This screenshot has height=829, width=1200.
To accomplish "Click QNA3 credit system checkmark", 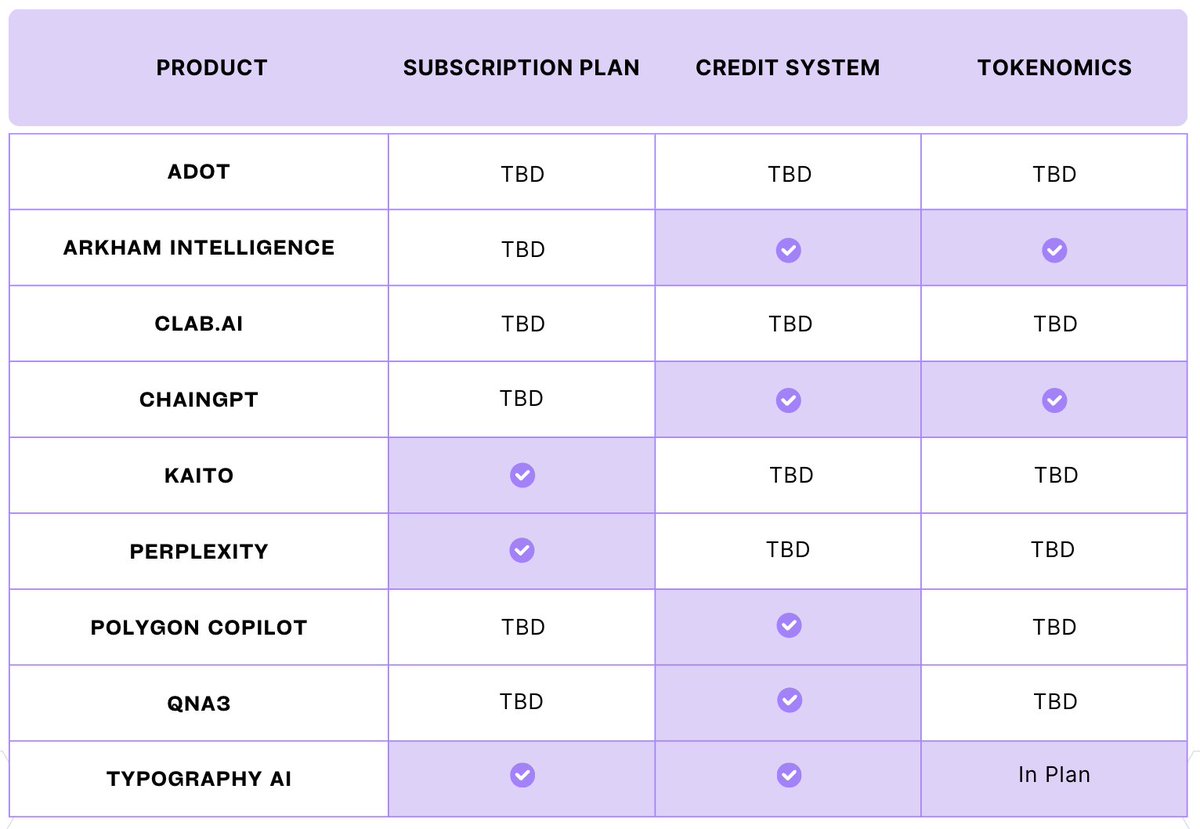I will click(x=788, y=699).
